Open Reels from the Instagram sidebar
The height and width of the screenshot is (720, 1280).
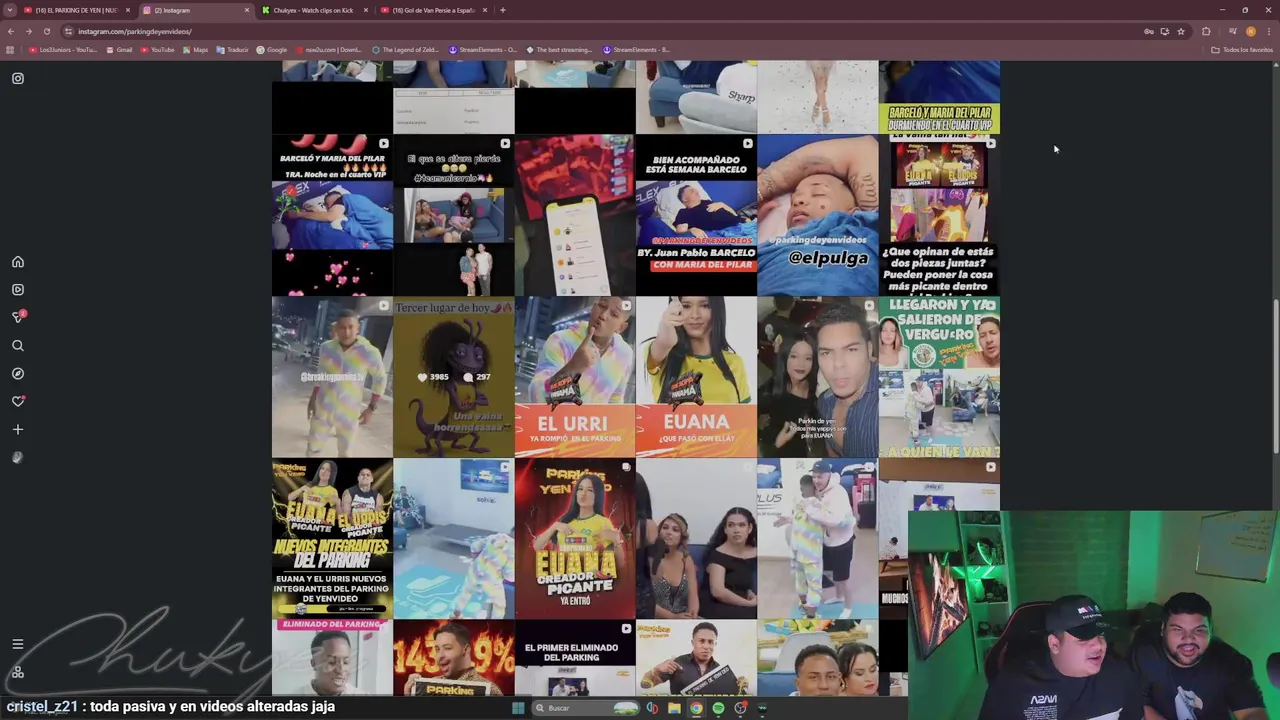18,290
